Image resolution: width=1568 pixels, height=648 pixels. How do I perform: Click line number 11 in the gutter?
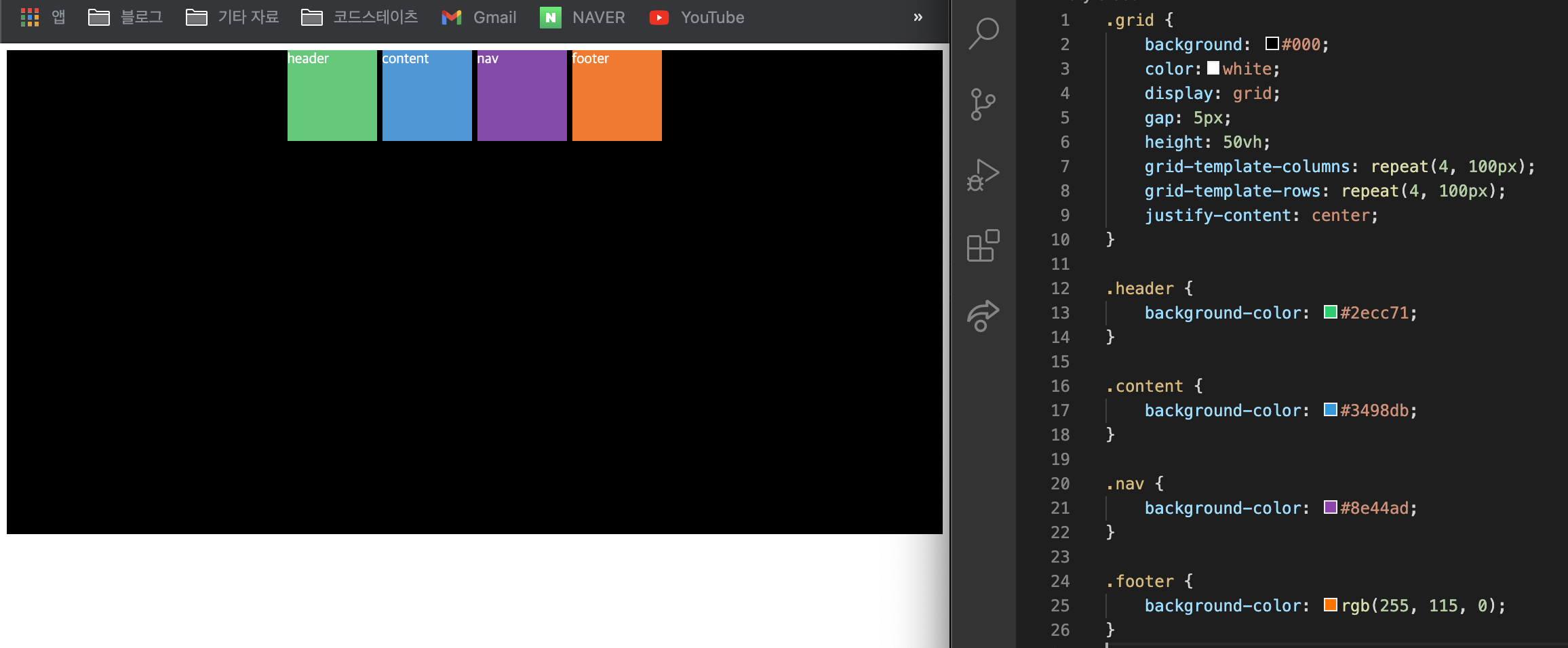(x=1060, y=264)
